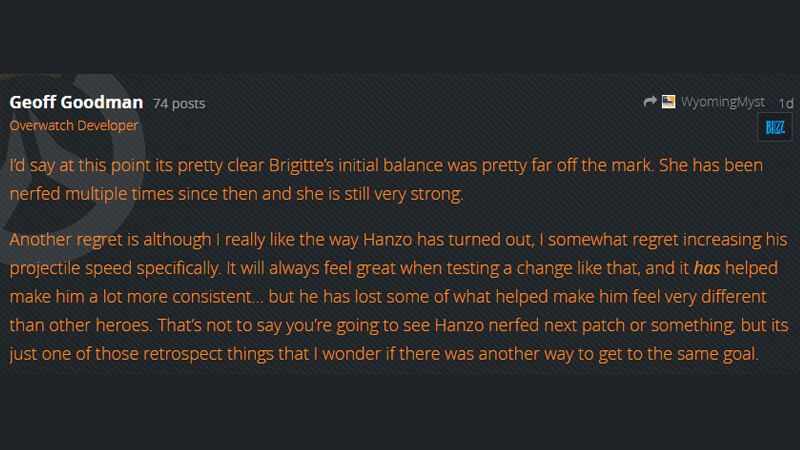Screen dimensions: 800x450
Task: Click the 74 posts count
Action: click(179, 104)
